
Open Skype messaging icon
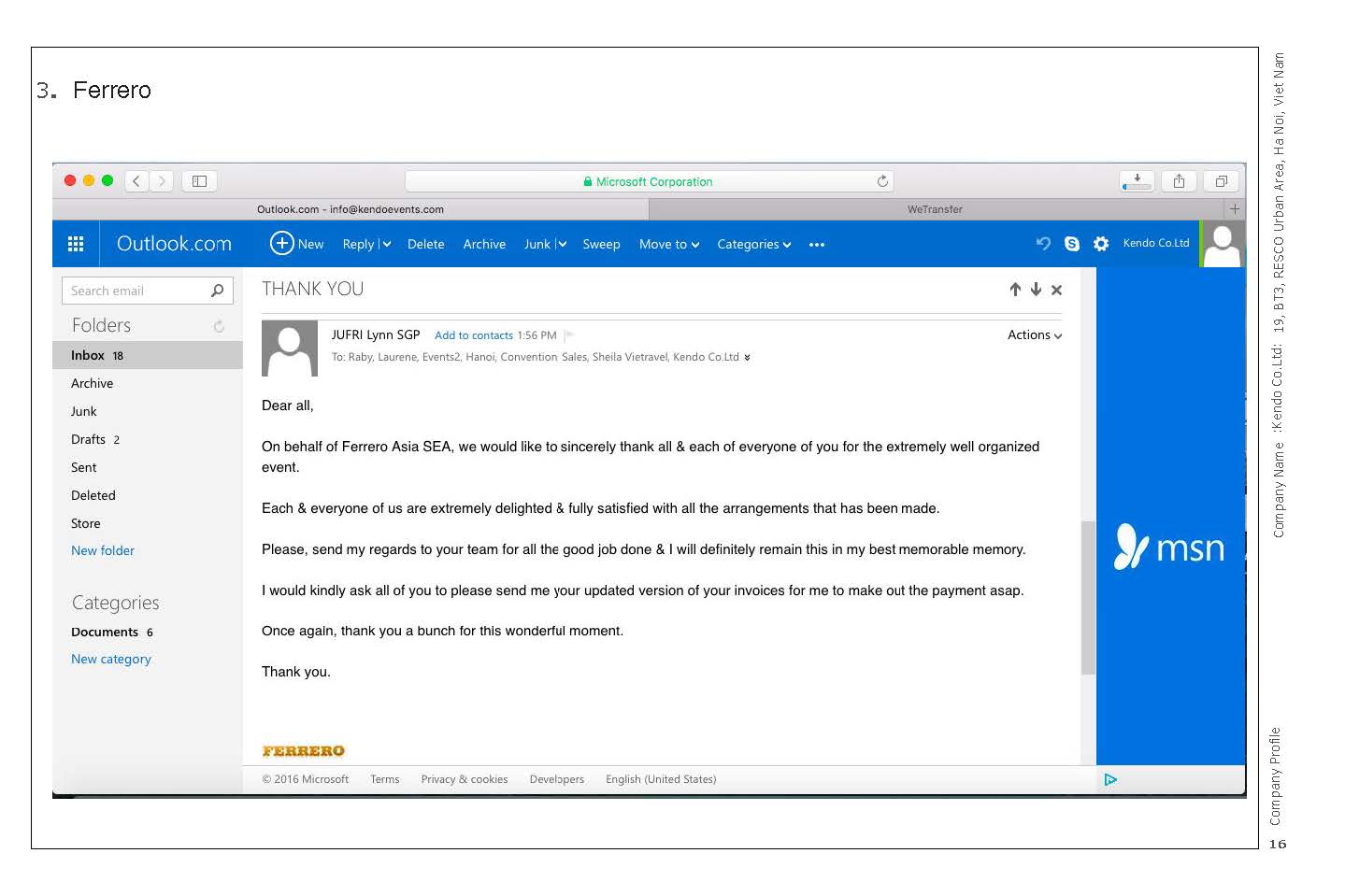tap(1072, 244)
